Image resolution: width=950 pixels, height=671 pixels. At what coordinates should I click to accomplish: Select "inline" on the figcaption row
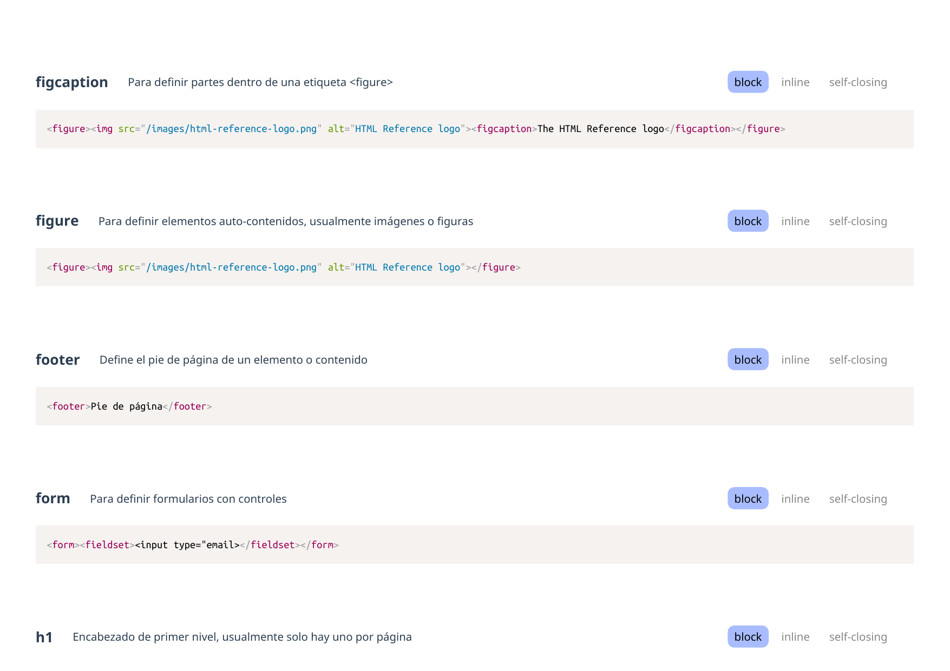(x=795, y=82)
